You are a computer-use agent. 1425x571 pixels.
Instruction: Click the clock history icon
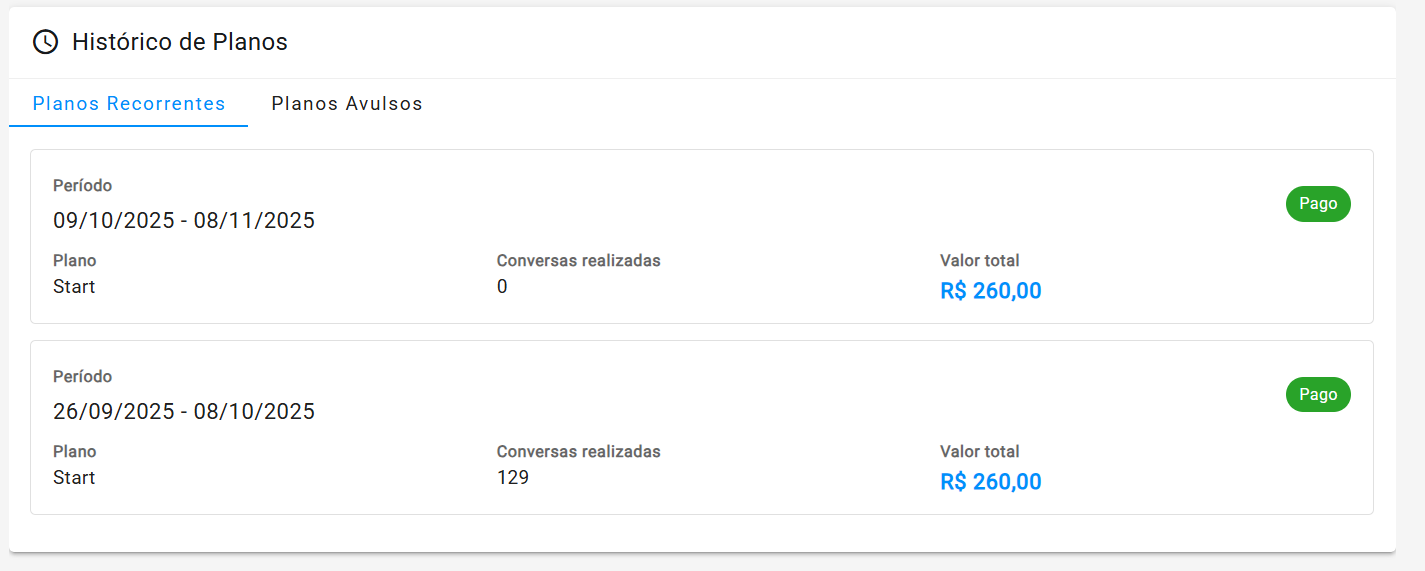click(45, 42)
